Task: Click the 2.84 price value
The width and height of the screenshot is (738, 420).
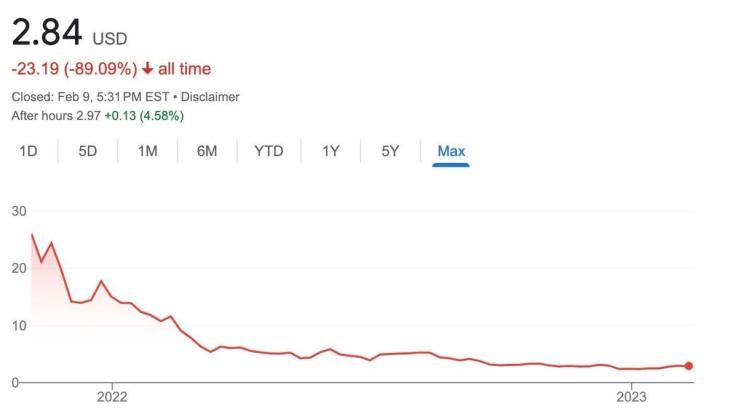Action: click(x=46, y=35)
